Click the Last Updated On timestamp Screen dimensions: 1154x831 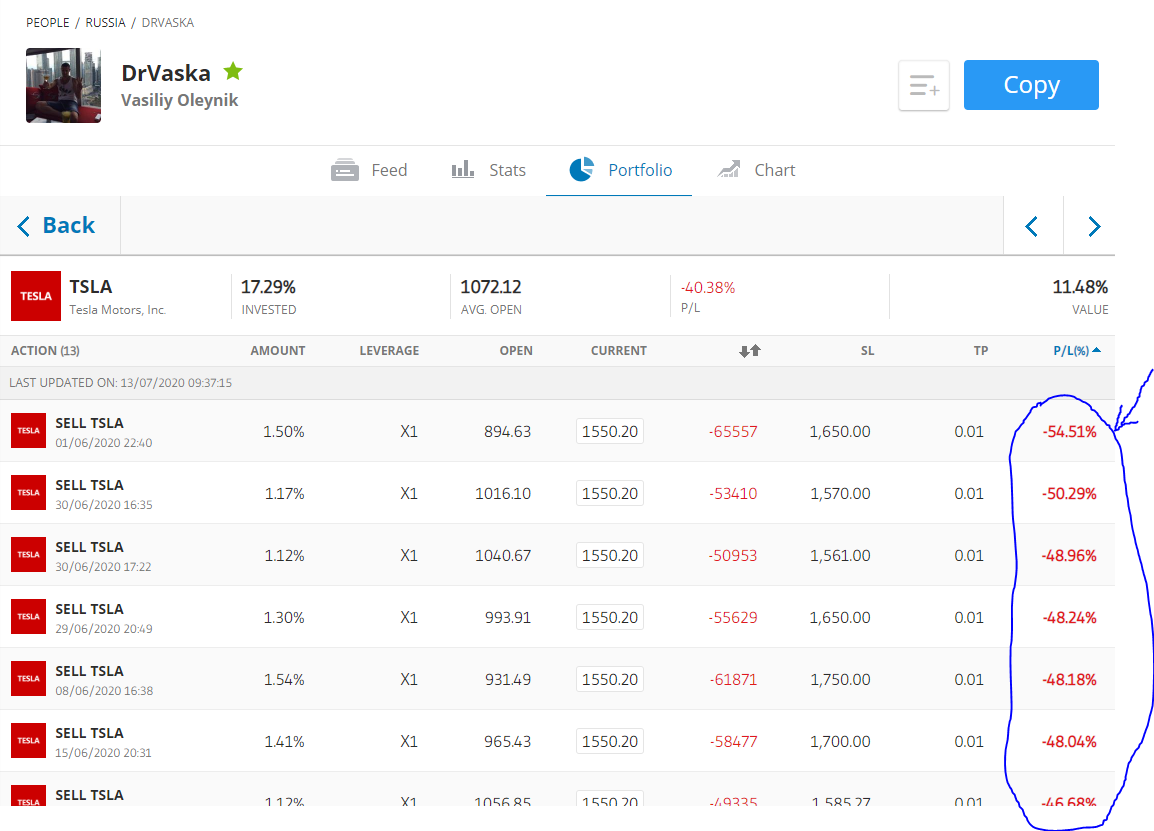[x=120, y=383]
